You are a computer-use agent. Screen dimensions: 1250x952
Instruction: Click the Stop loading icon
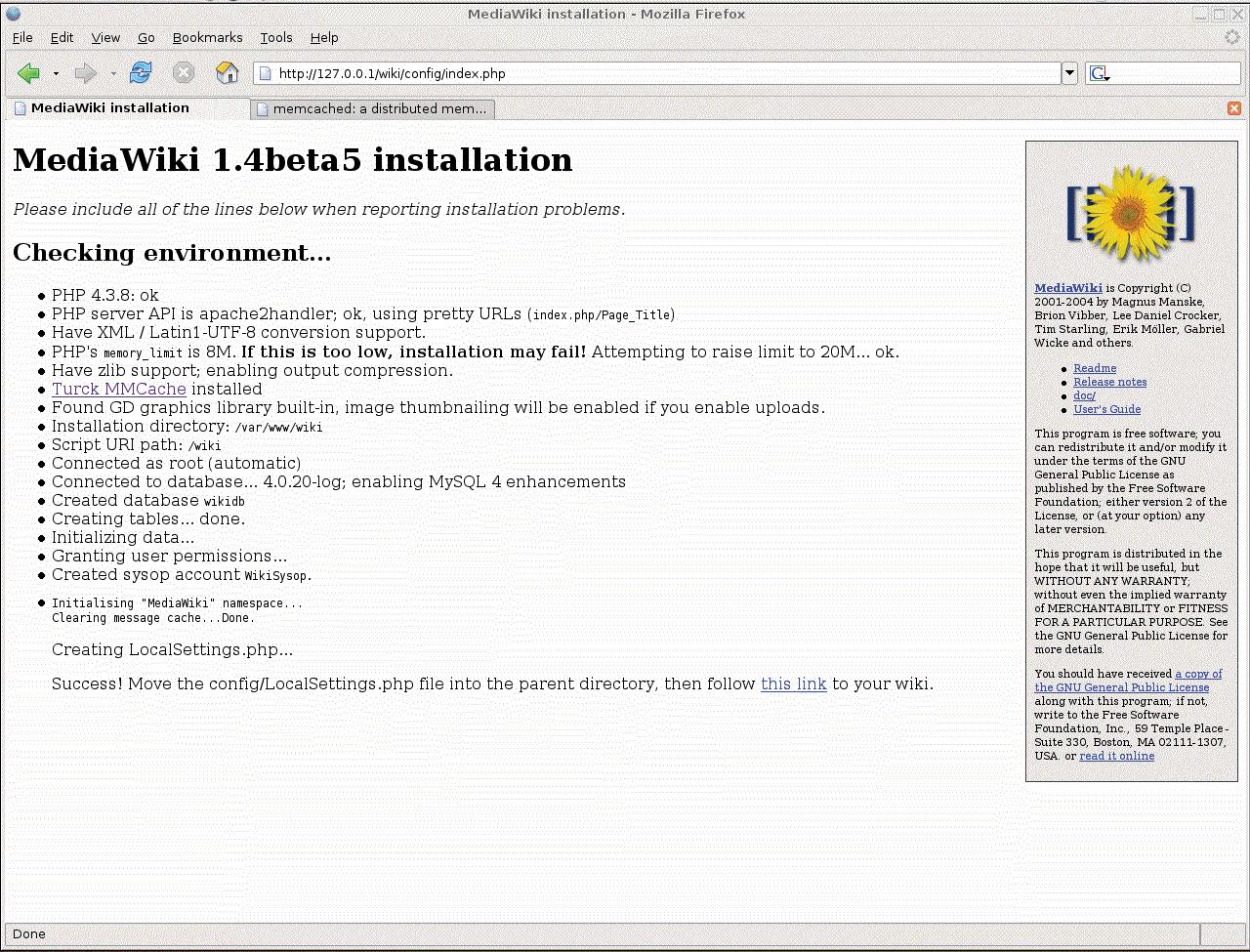click(x=184, y=73)
